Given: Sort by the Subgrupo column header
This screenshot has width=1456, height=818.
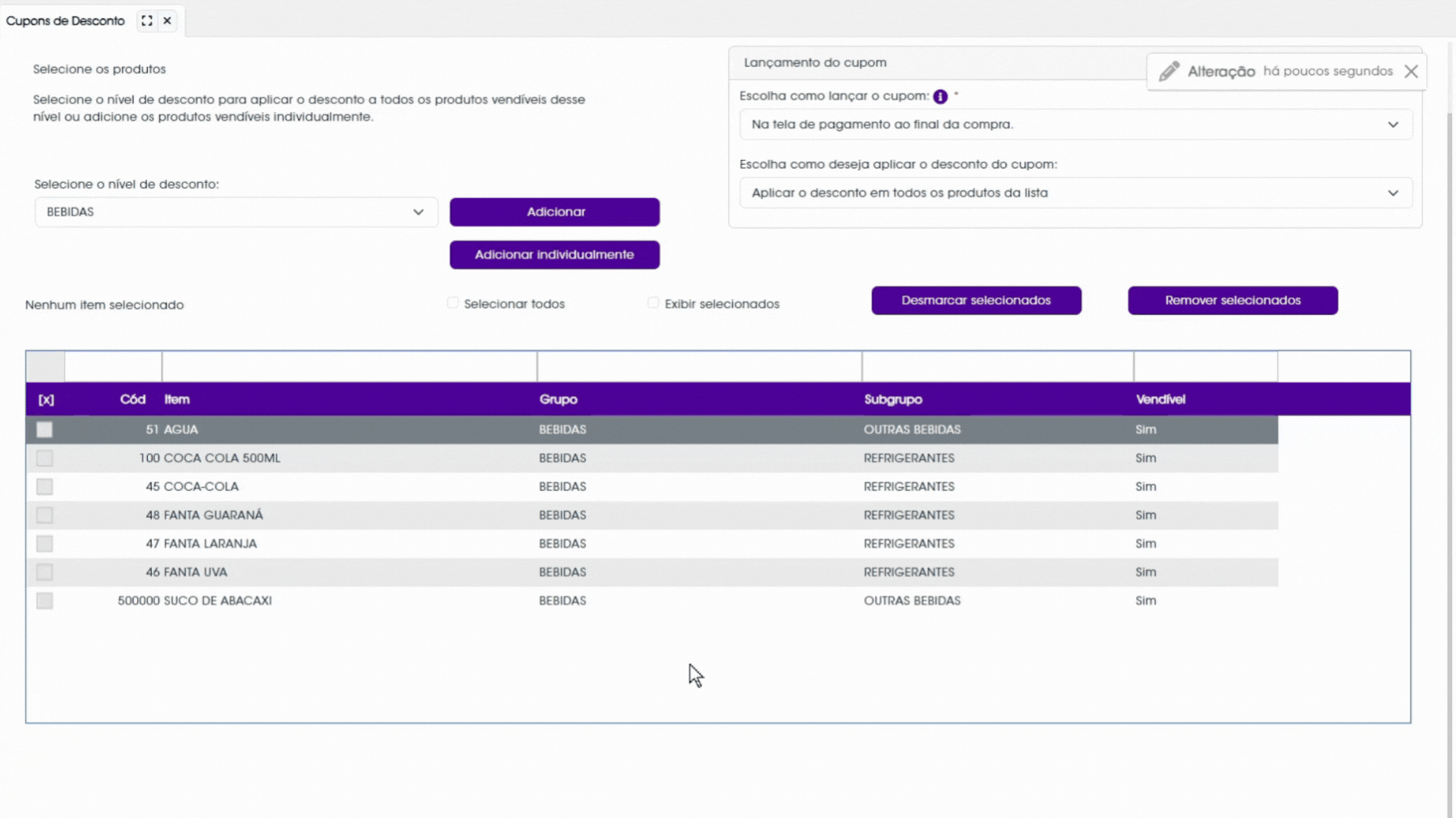Looking at the screenshot, I should coord(893,399).
